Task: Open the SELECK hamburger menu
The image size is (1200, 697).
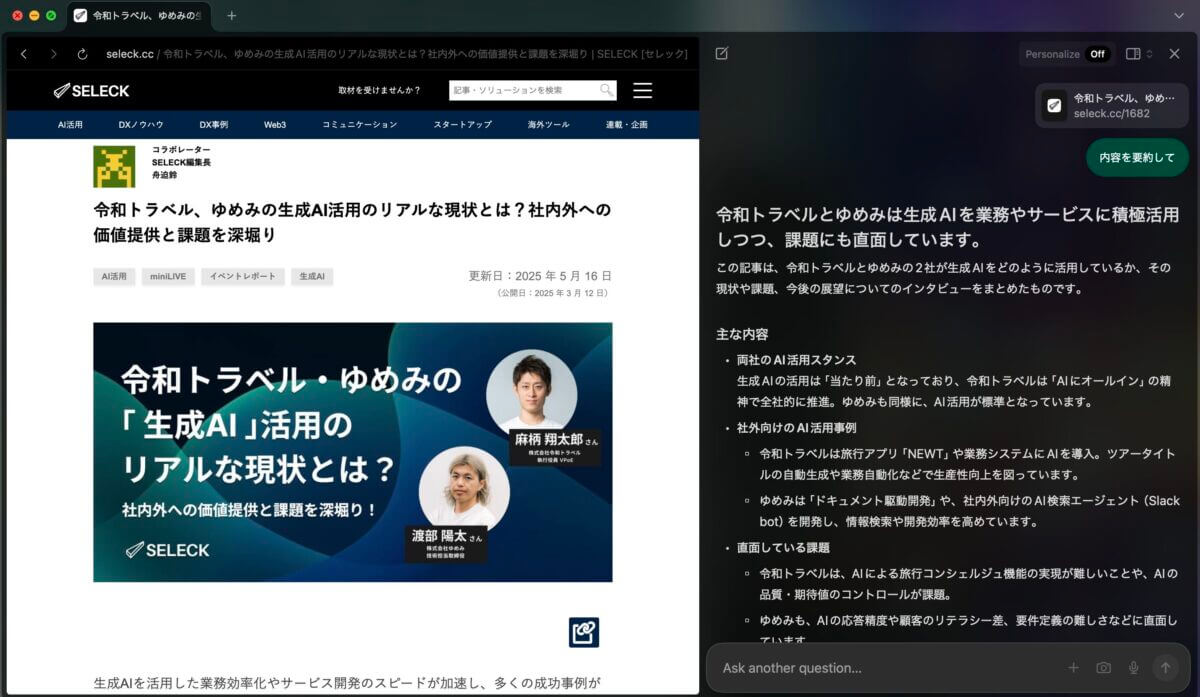Action: click(x=643, y=91)
